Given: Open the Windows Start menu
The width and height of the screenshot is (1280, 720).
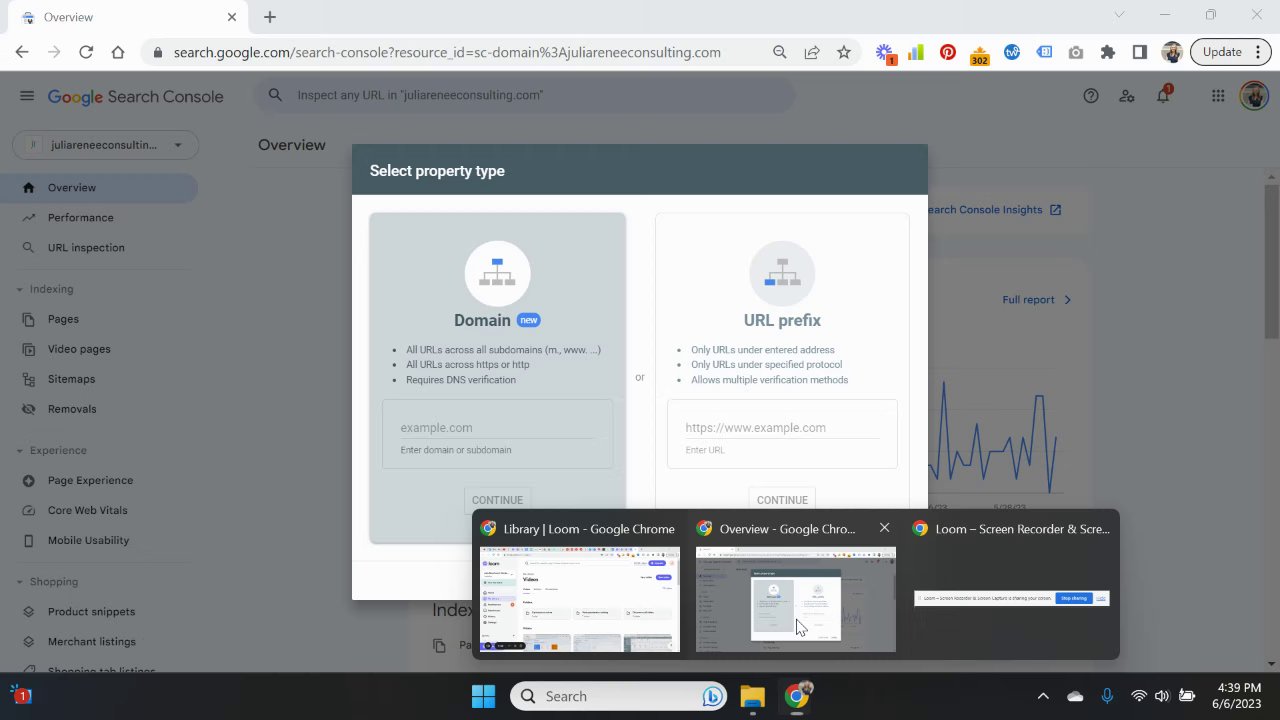Looking at the screenshot, I should pos(483,696).
